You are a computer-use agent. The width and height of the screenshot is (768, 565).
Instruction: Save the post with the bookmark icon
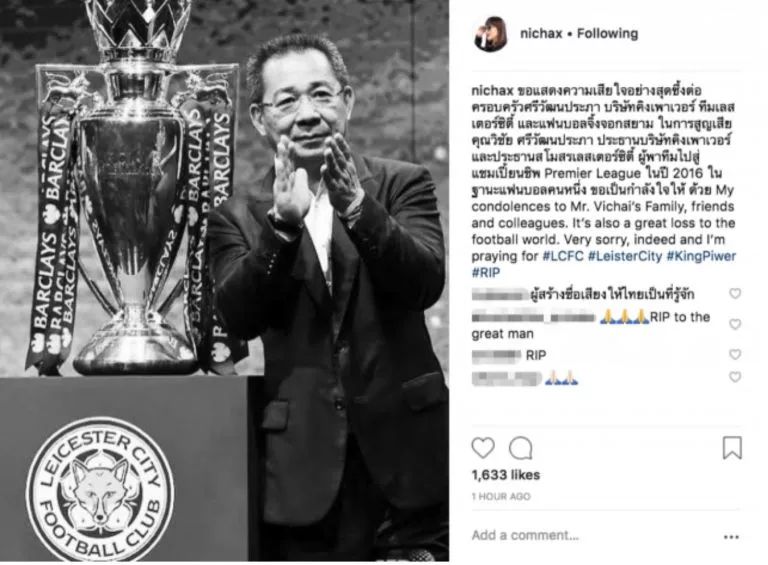[x=732, y=447]
